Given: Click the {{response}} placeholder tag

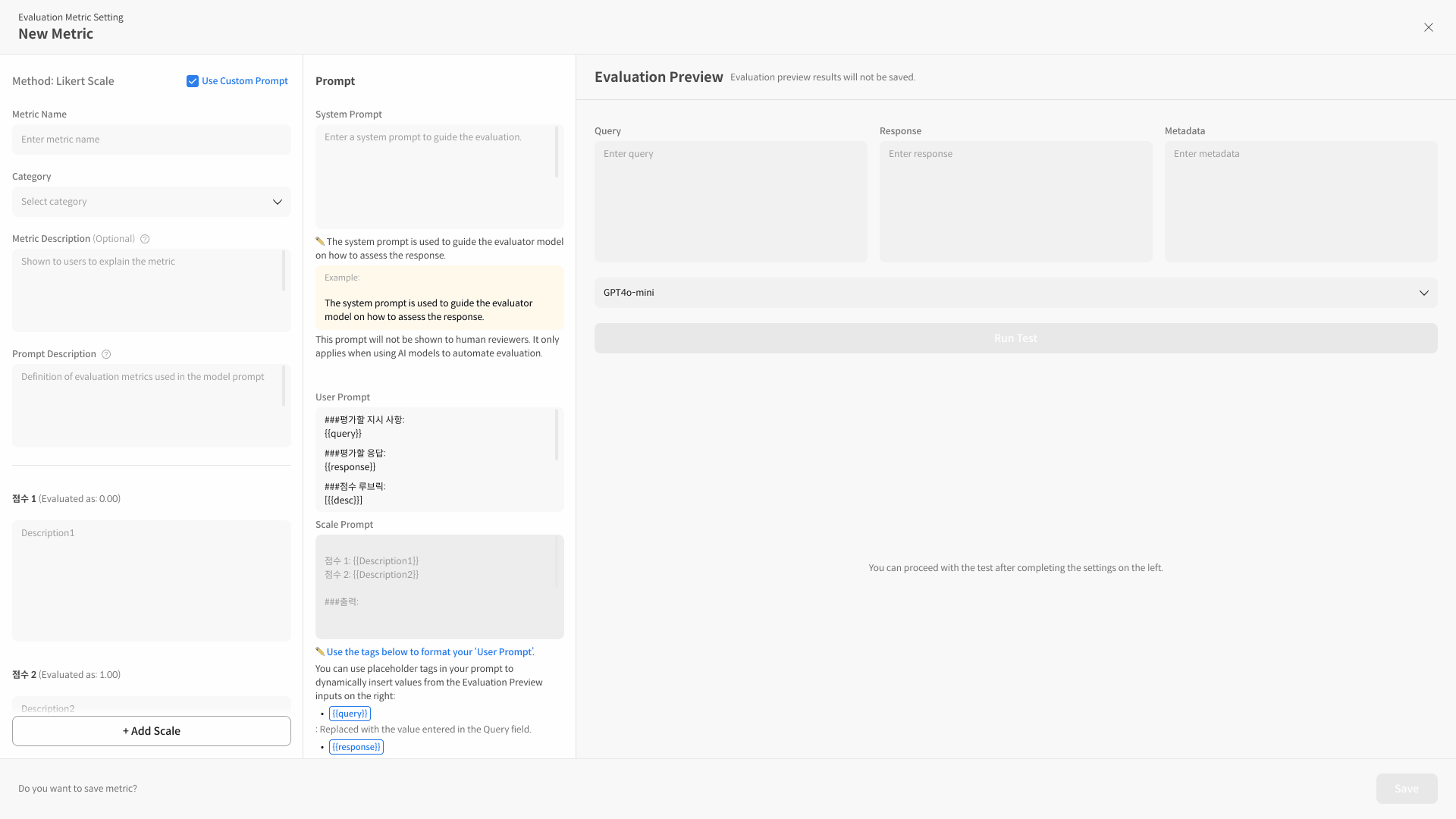Looking at the screenshot, I should (356, 747).
